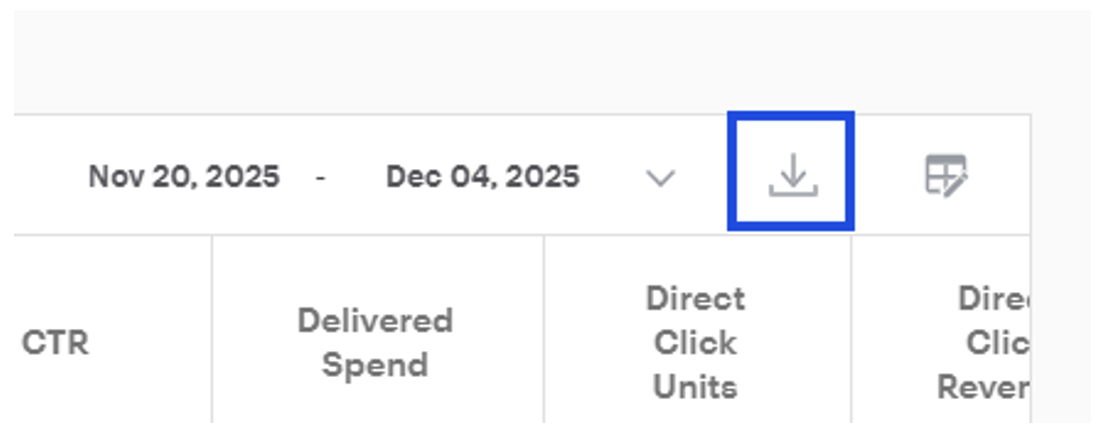Expand the date range chevron
Screen dimensions: 1106x444
coord(661,178)
